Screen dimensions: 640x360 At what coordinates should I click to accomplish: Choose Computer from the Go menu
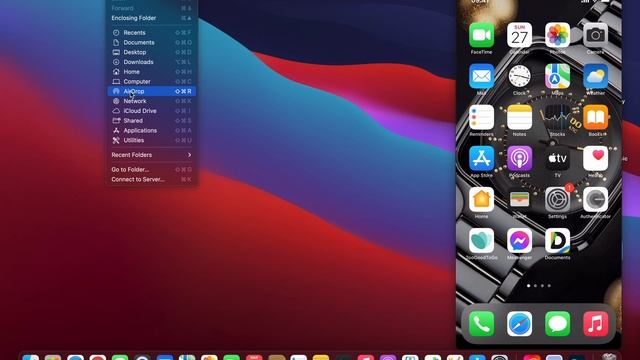click(x=152, y=82)
